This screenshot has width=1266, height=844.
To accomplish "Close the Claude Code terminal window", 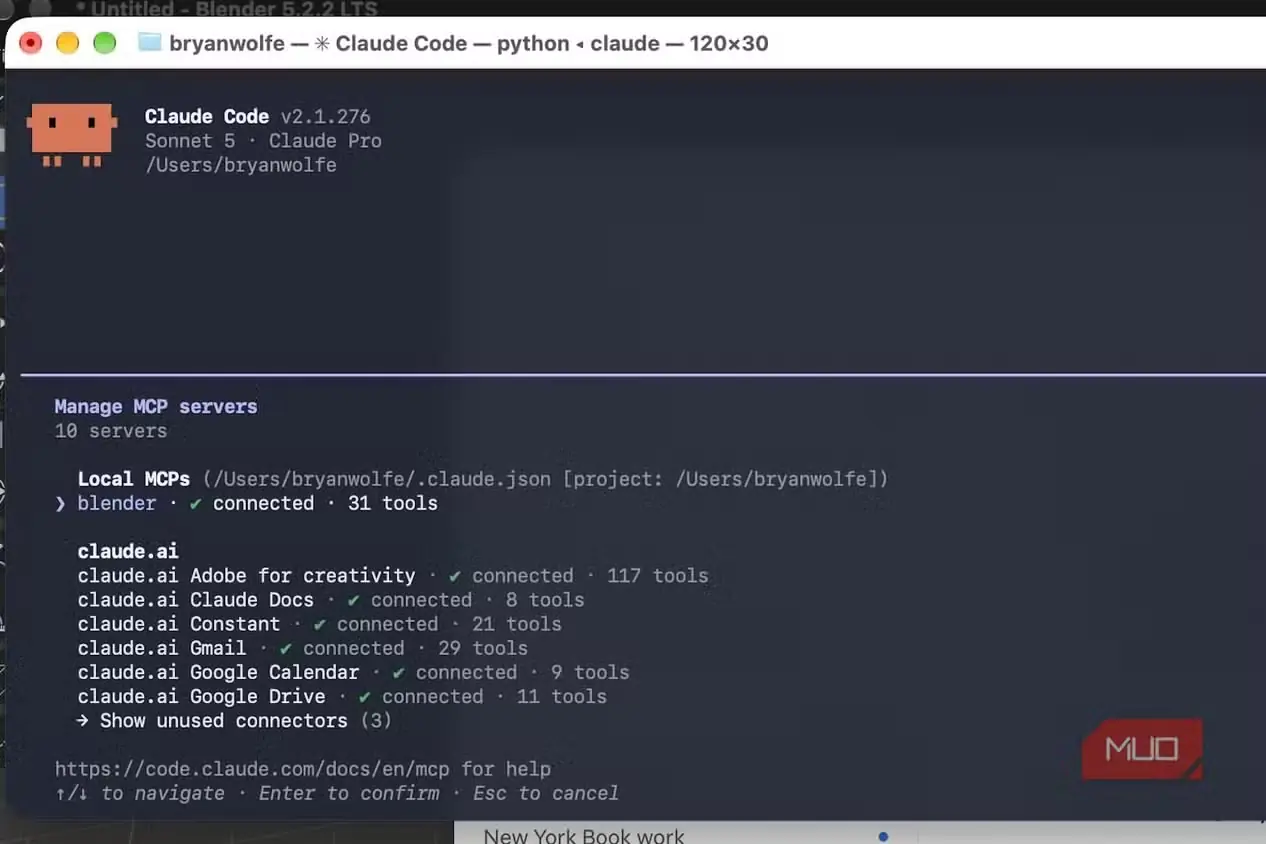I will pyautogui.click(x=31, y=43).
